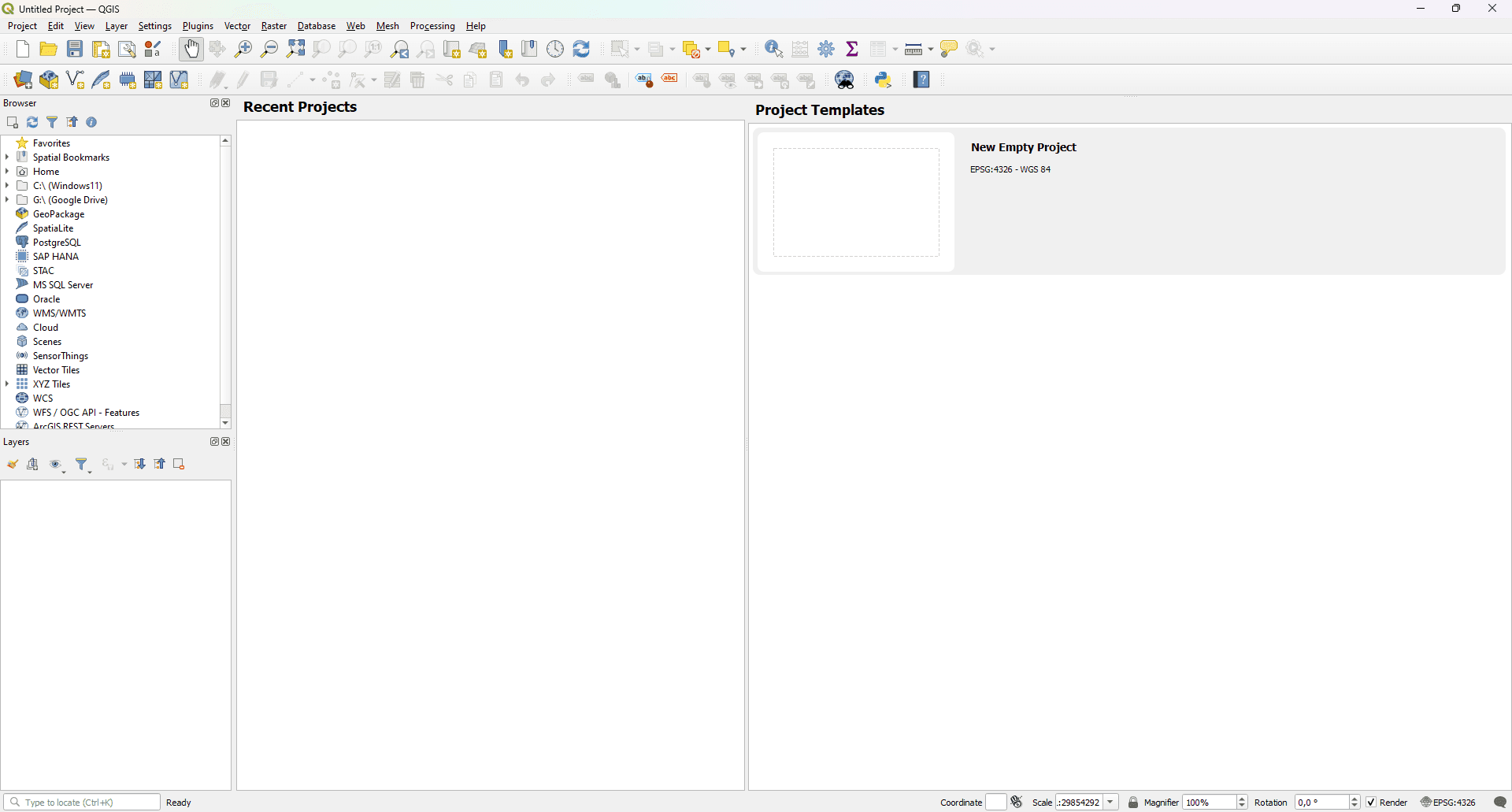Filter the legend in Layers panel

(83, 466)
